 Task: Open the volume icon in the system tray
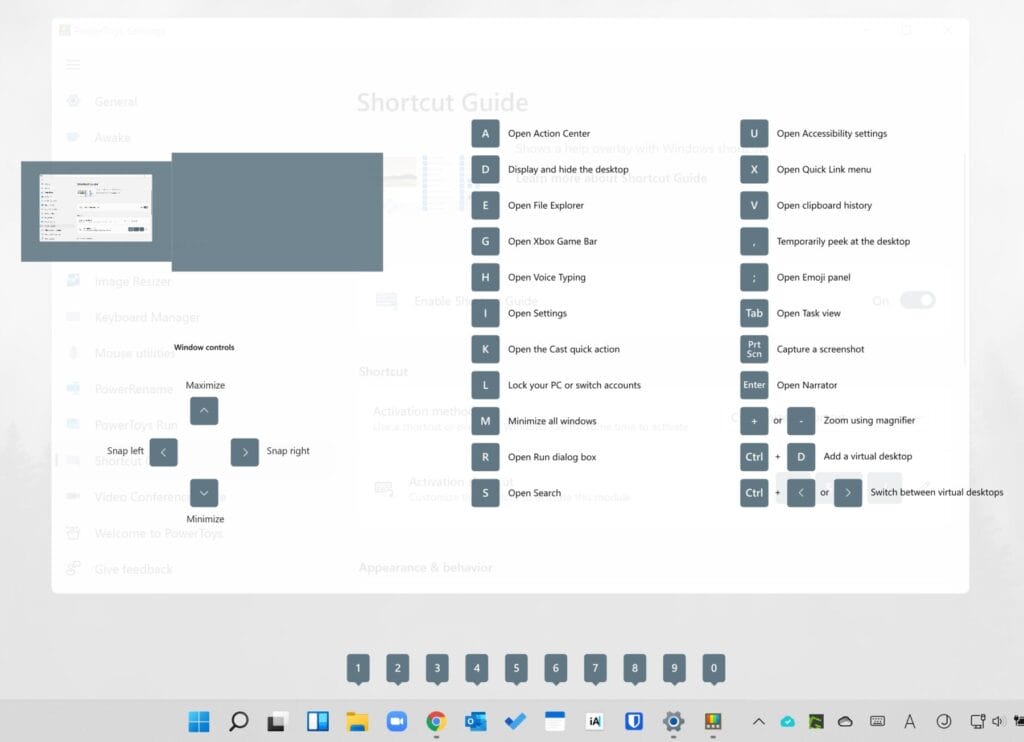[998, 721]
